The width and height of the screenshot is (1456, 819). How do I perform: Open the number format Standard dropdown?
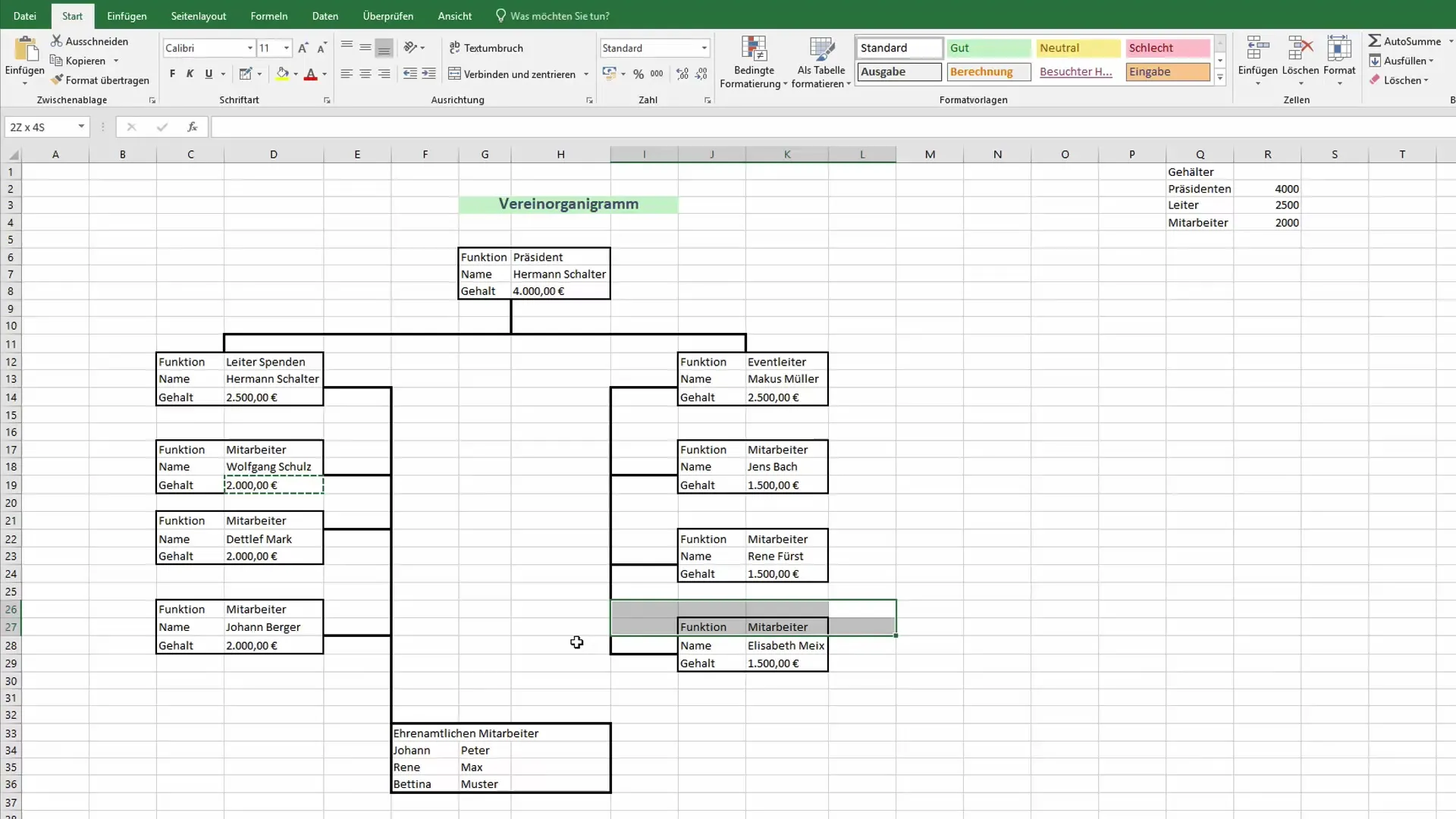(x=704, y=48)
